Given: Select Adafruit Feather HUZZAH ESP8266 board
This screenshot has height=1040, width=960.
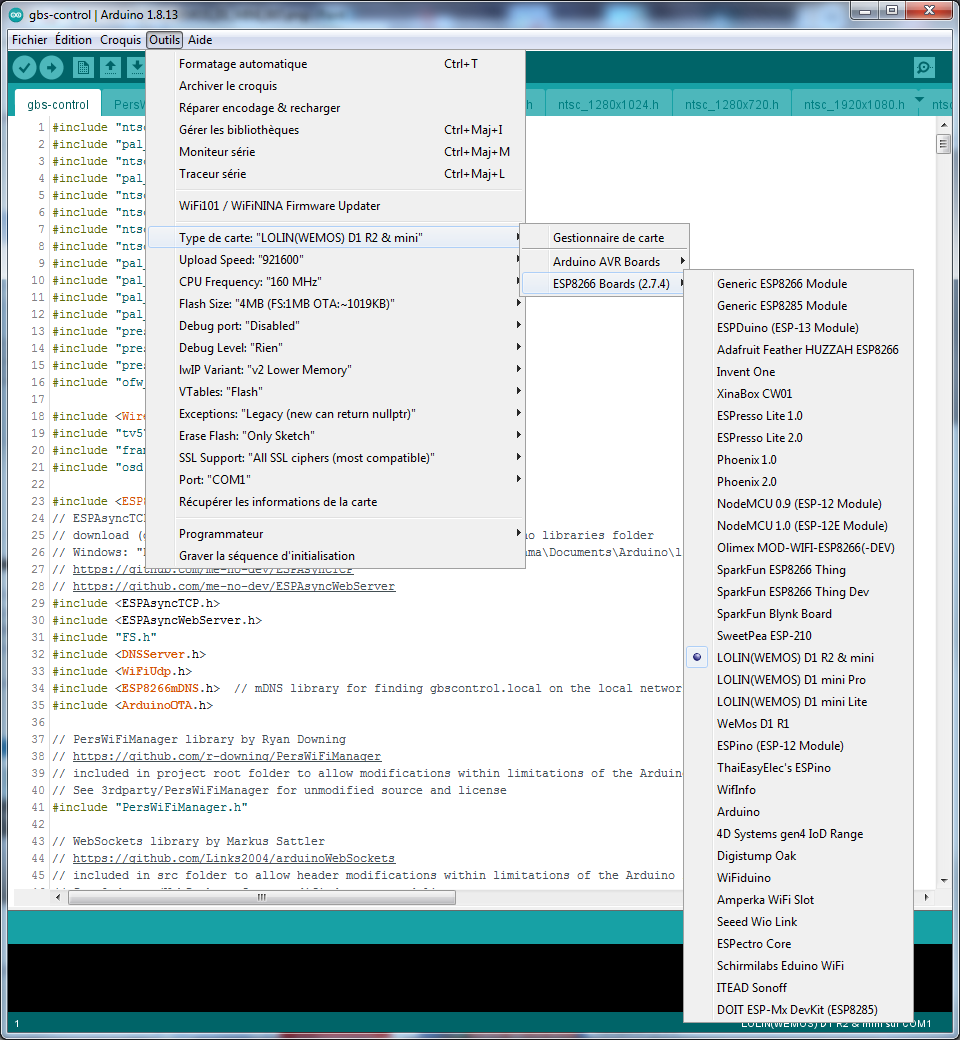Looking at the screenshot, I should tap(799, 350).
